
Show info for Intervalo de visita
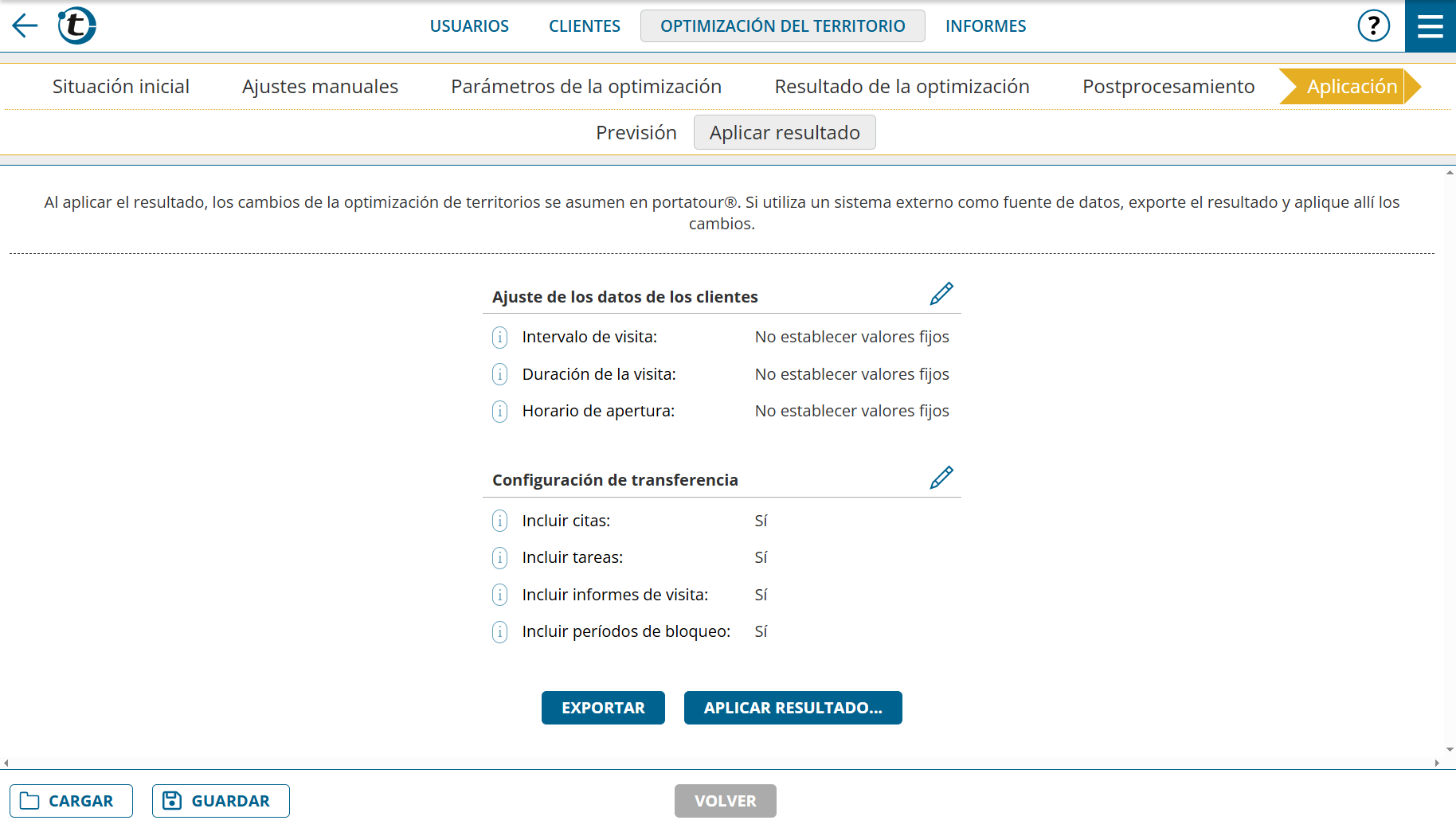[499, 338]
